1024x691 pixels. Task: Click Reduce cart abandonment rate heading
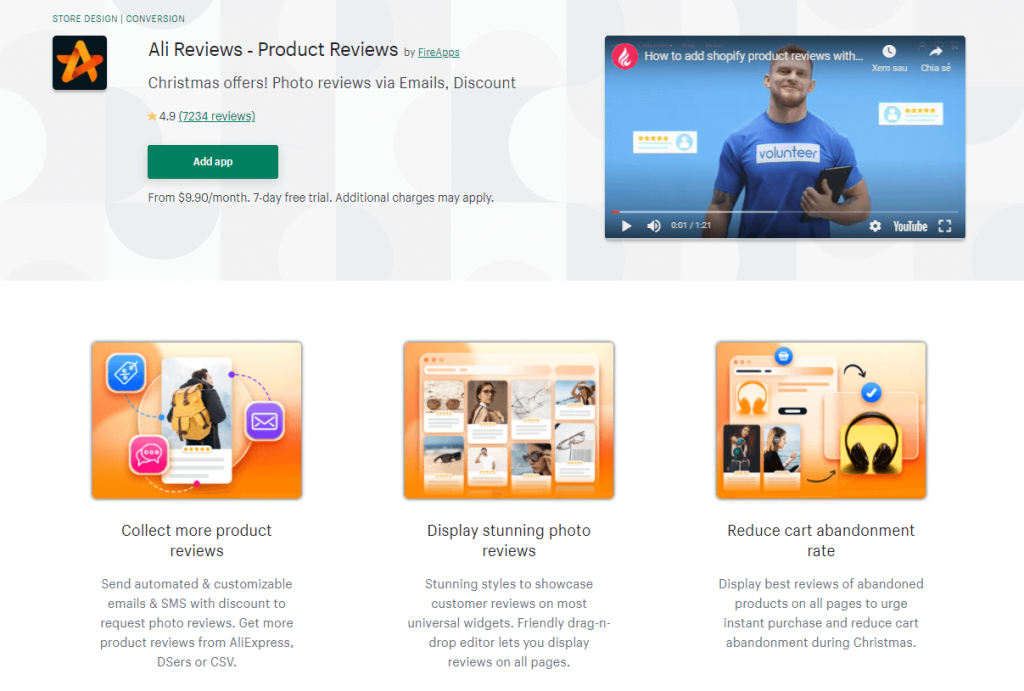coord(821,540)
